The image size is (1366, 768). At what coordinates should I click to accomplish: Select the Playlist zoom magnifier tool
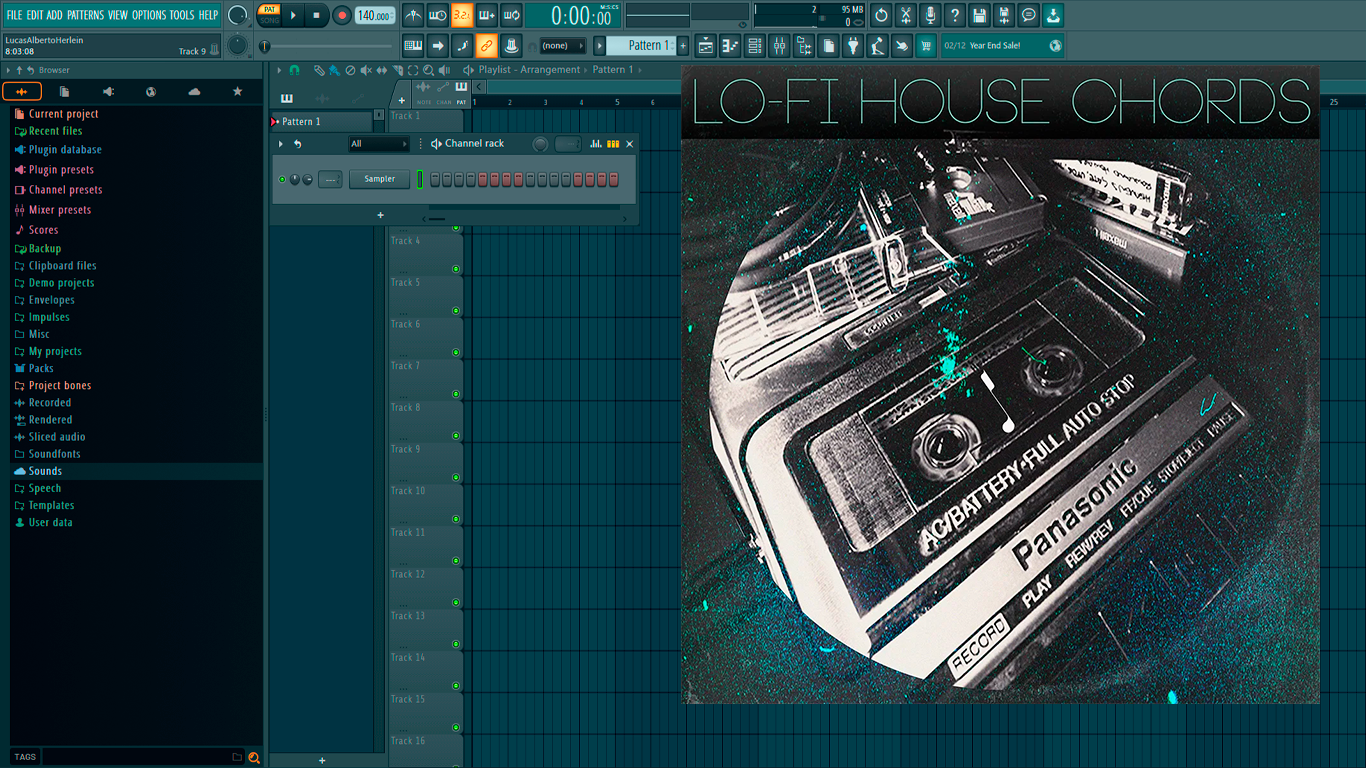pos(428,70)
